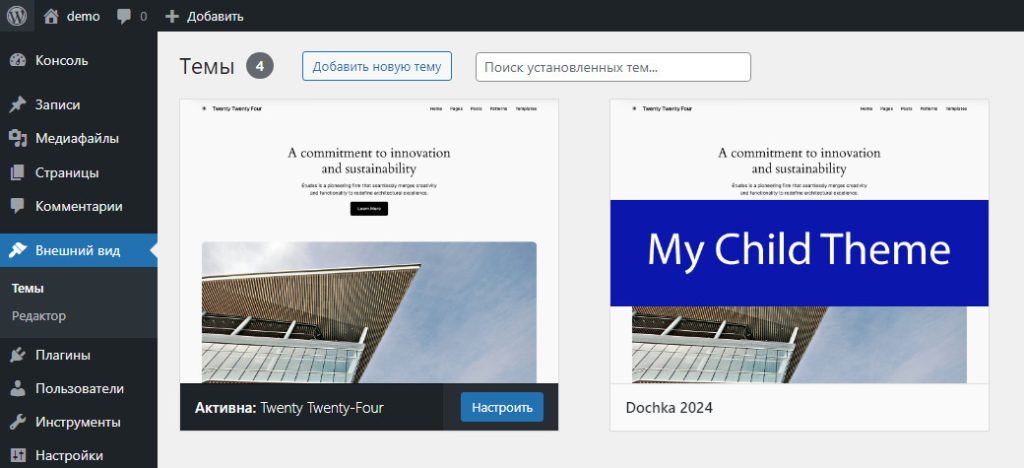Open the Twenty Twenty-Four theme screenshot
This screenshot has width=1024, height=468.
coord(369,241)
